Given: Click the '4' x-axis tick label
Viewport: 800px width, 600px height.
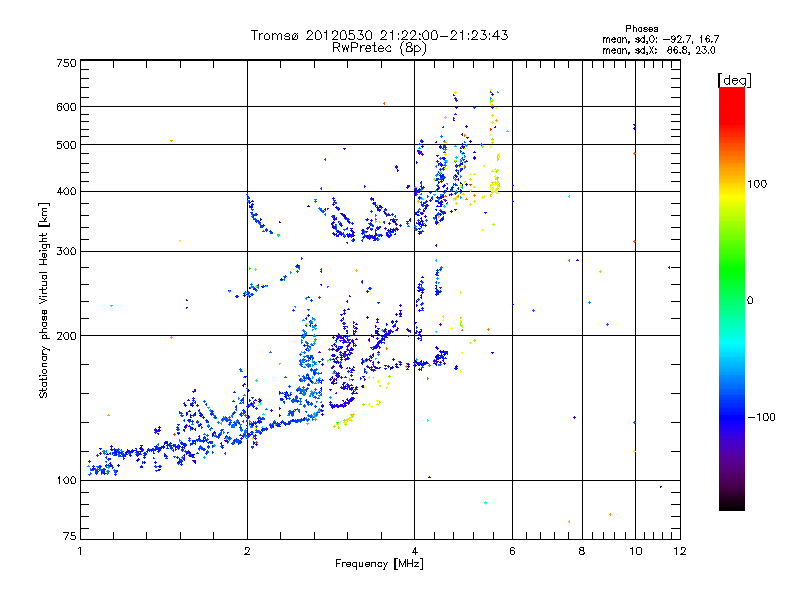Looking at the screenshot, I should (x=414, y=551).
